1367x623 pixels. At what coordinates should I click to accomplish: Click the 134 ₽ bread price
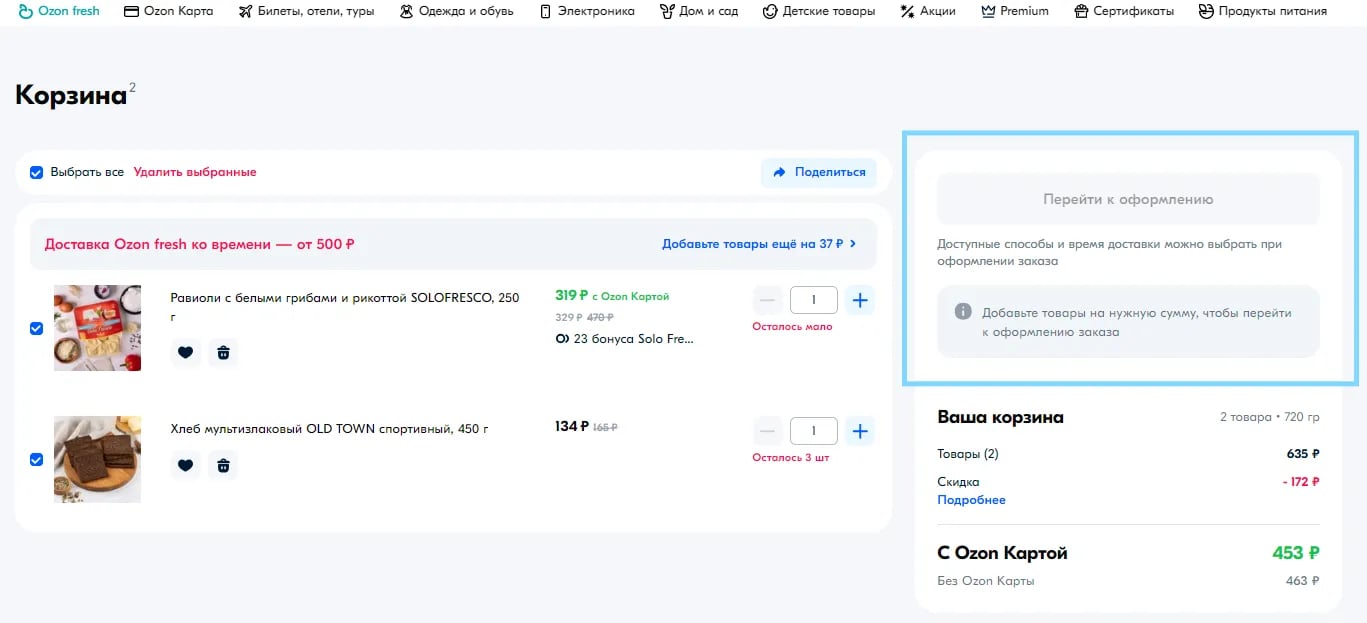click(571, 427)
